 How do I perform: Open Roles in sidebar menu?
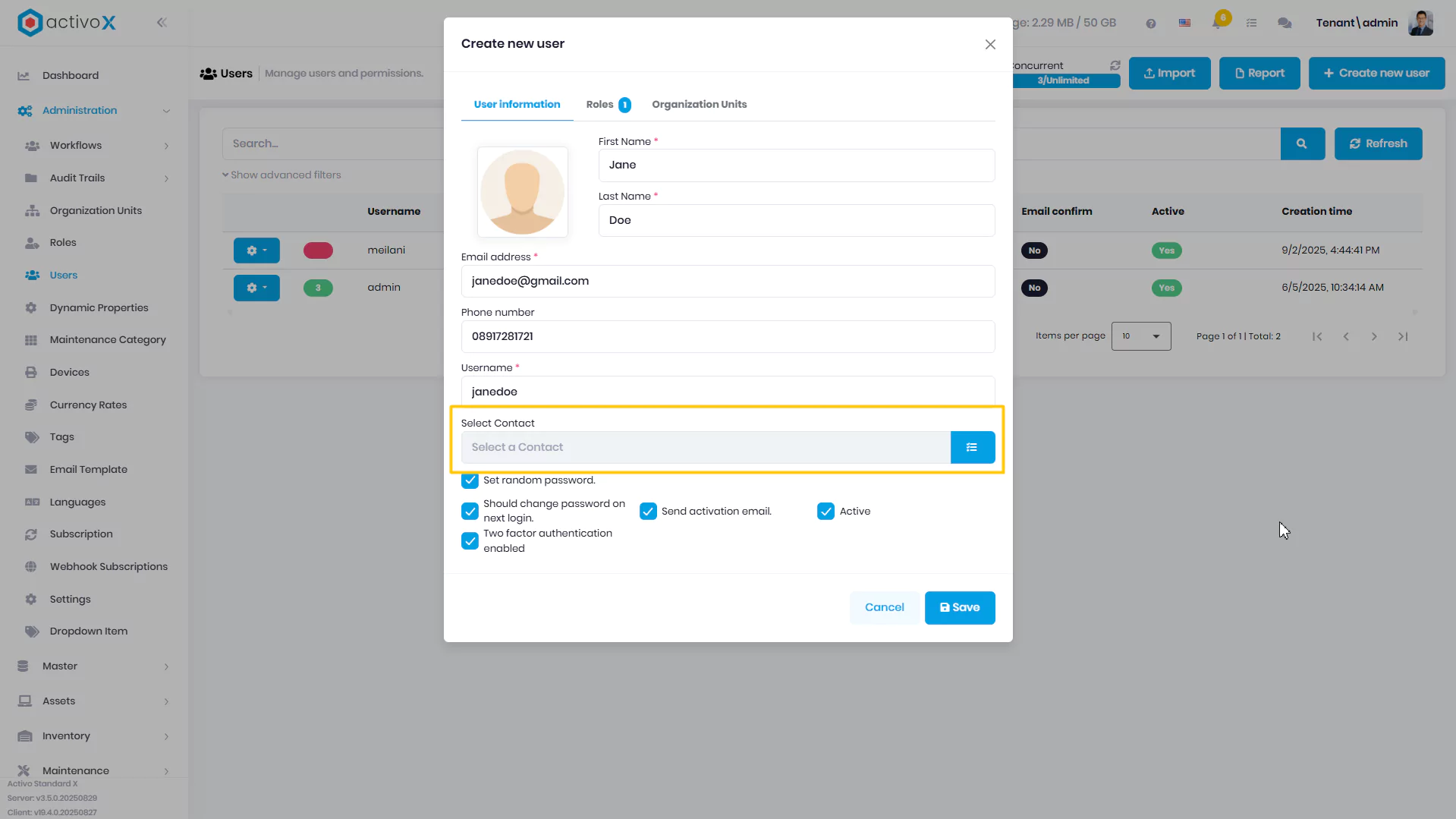click(63, 243)
